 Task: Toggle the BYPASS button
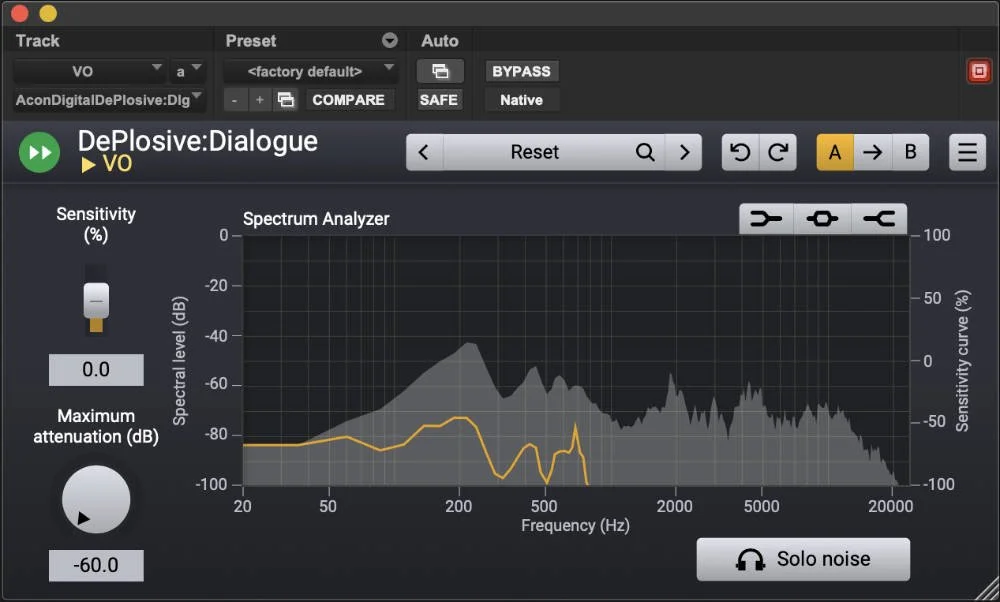tap(522, 71)
